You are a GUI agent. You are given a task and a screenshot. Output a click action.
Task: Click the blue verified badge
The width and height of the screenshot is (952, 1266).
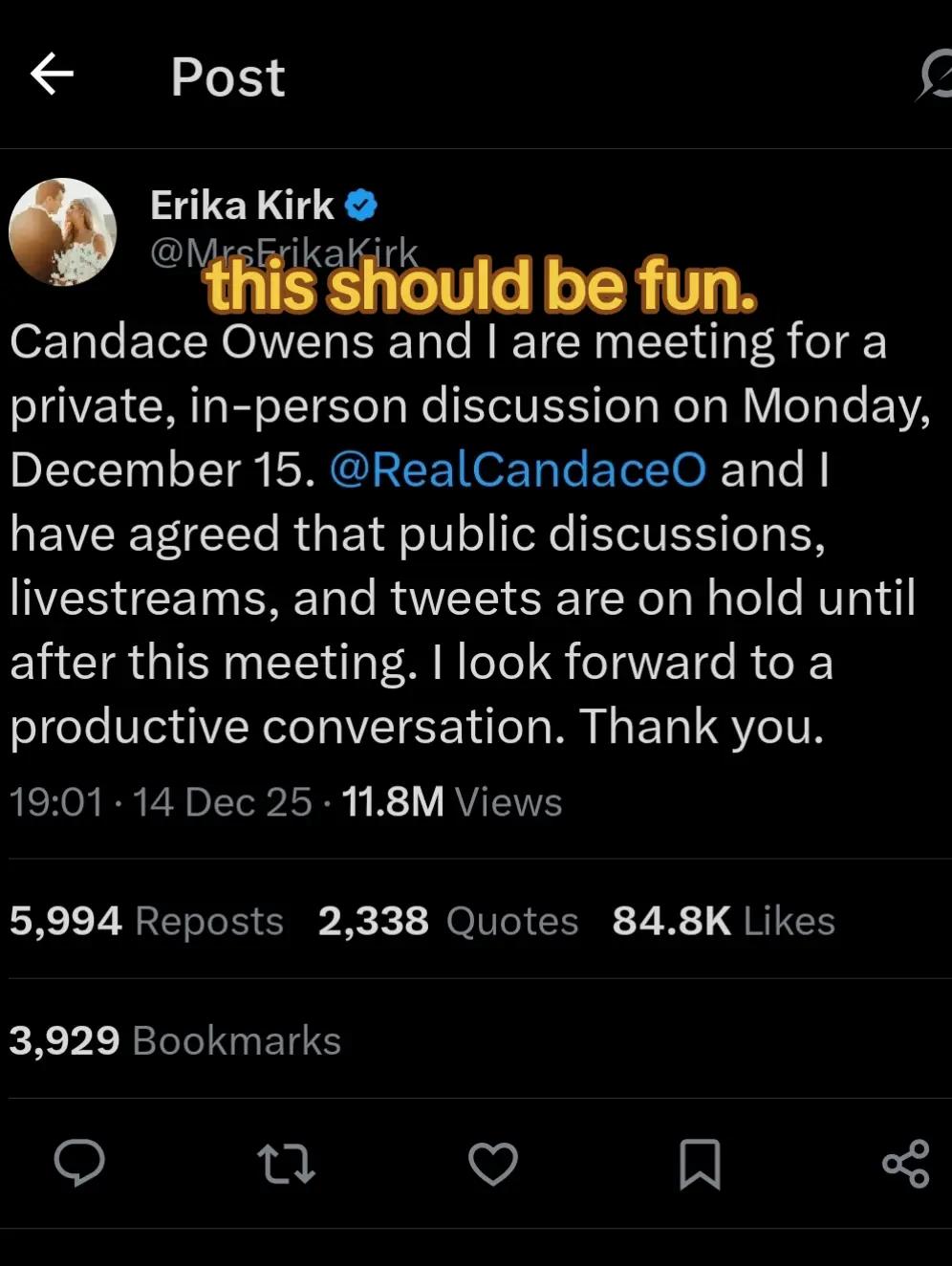360,205
